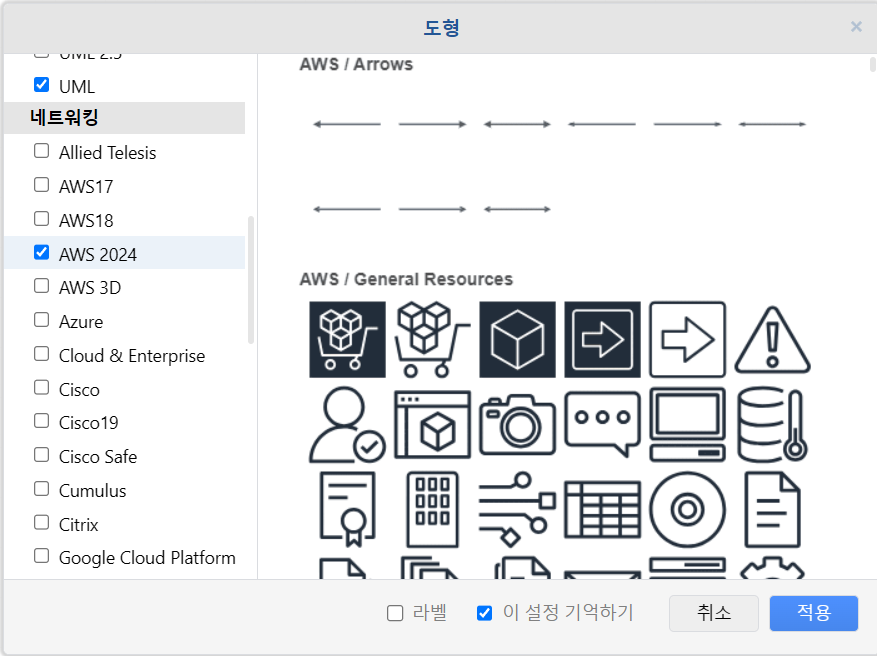Select the dark shopping cart marketplace icon
The height and width of the screenshot is (656, 877).
[x=347, y=339]
